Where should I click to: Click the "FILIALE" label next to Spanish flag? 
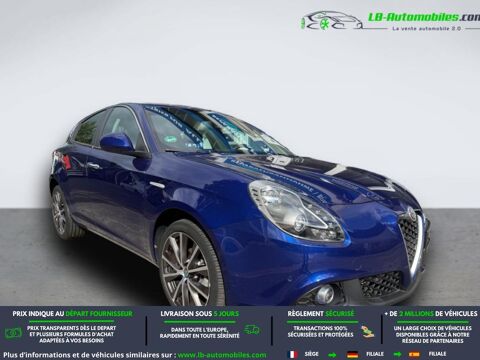pyautogui.click(x=437, y=354)
